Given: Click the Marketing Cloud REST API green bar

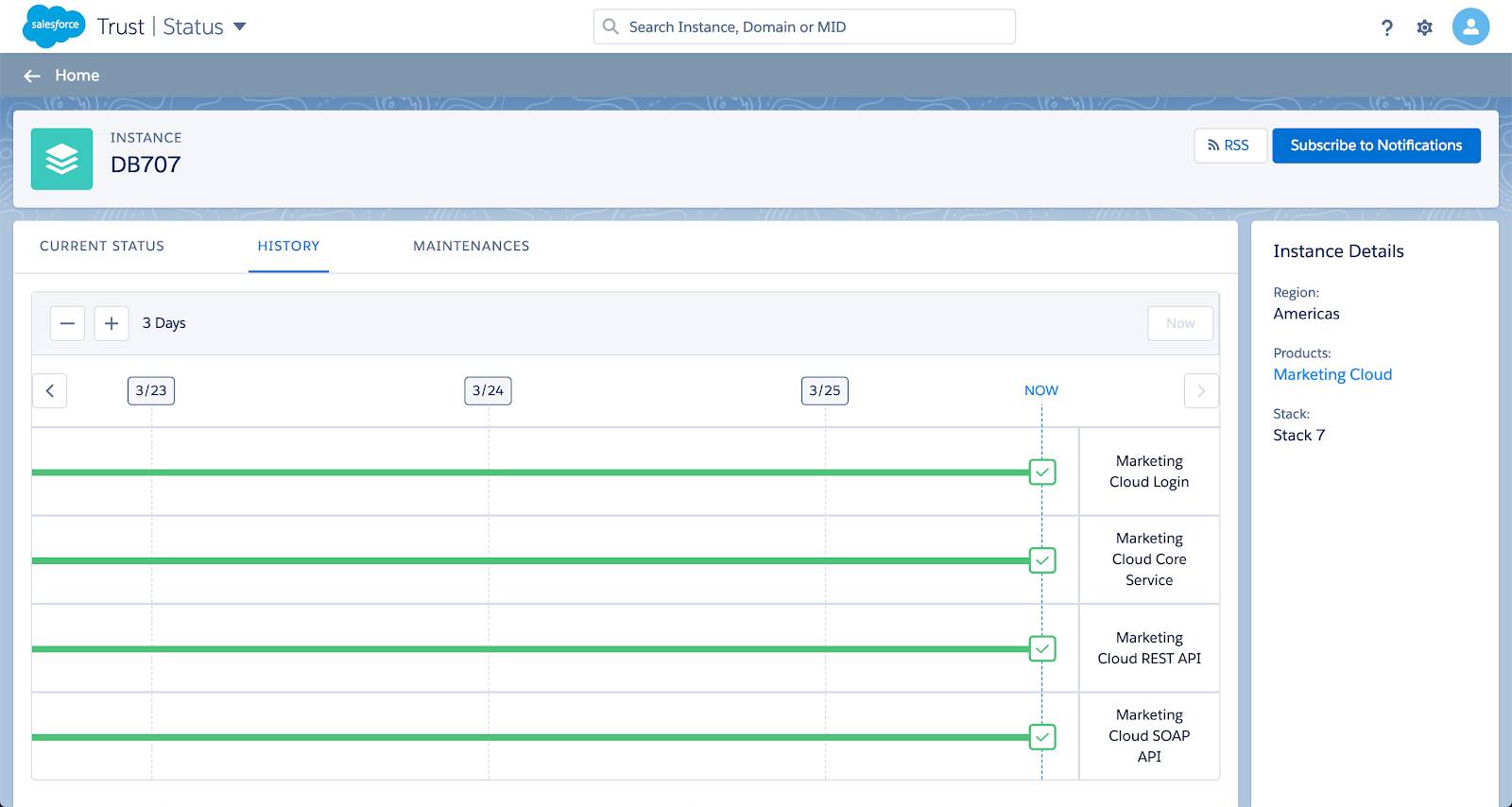Looking at the screenshot, I should (530, 649).
